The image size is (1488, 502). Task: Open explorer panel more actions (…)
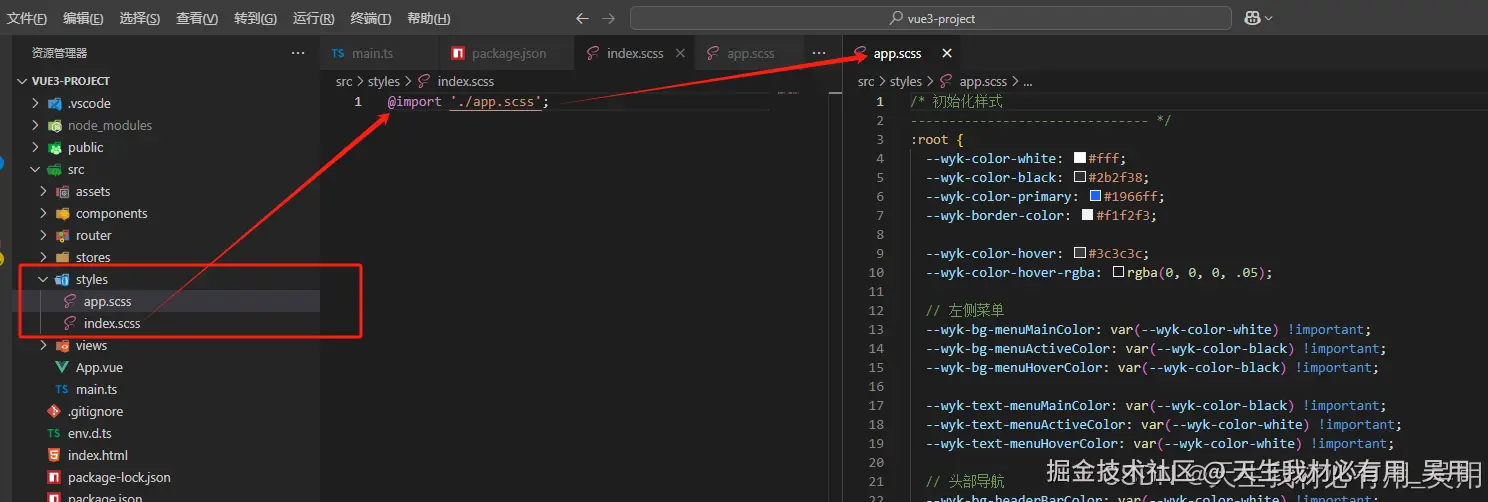point(298,53)
